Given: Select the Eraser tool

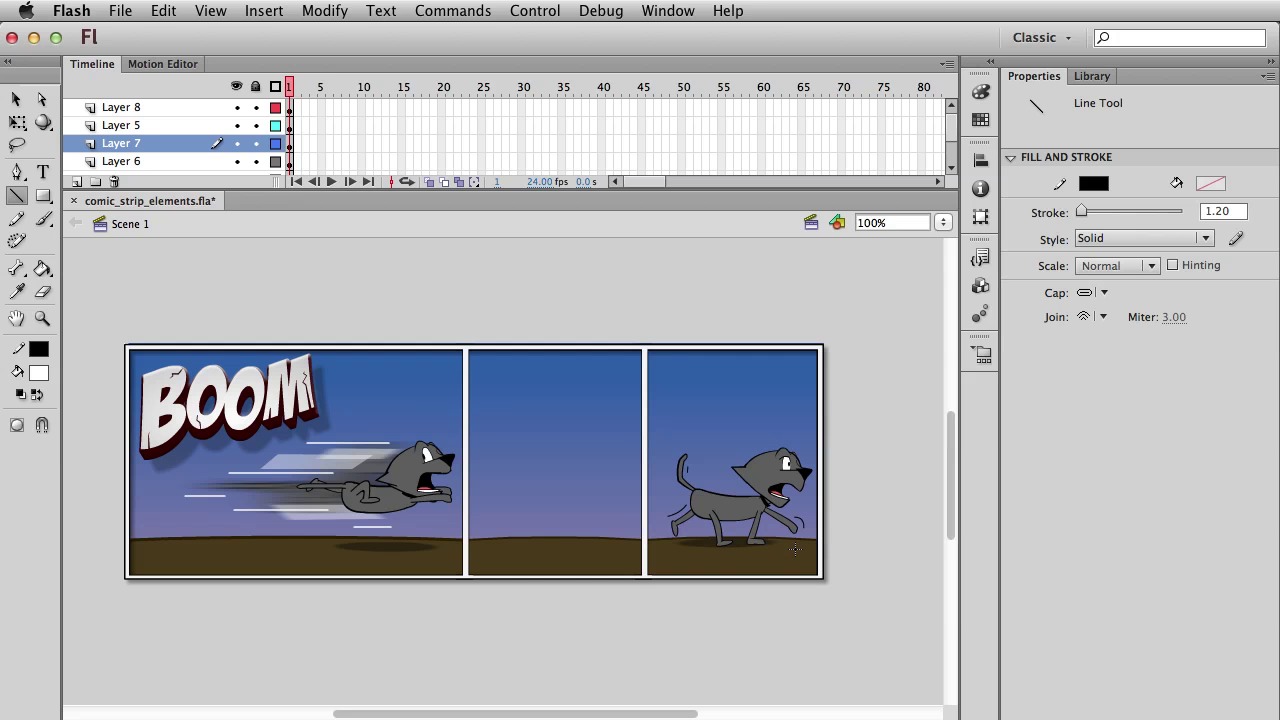Looking at the screenshot, I should pos(43,292).
